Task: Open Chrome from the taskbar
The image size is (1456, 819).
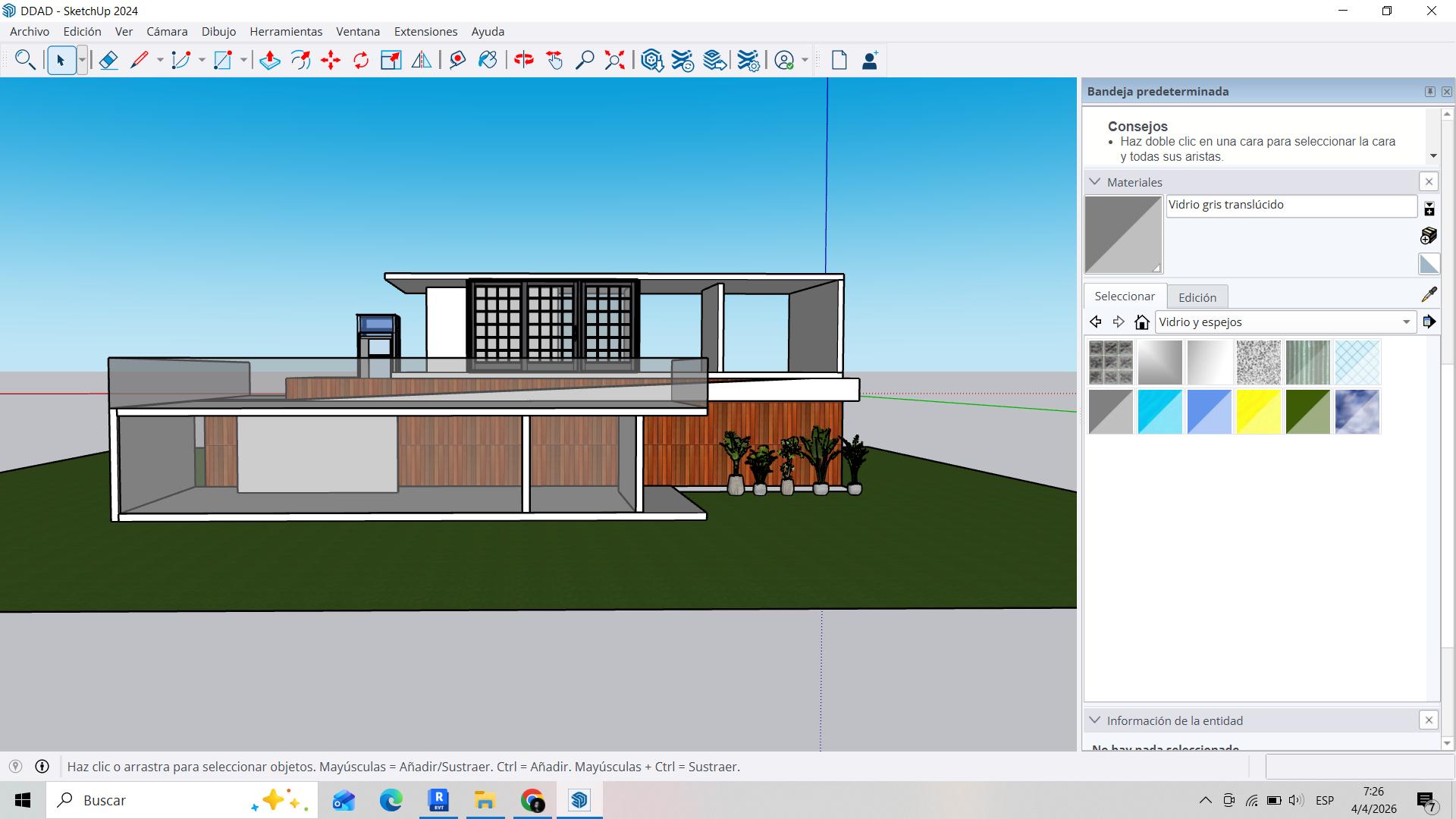Action: pos(532,800)
